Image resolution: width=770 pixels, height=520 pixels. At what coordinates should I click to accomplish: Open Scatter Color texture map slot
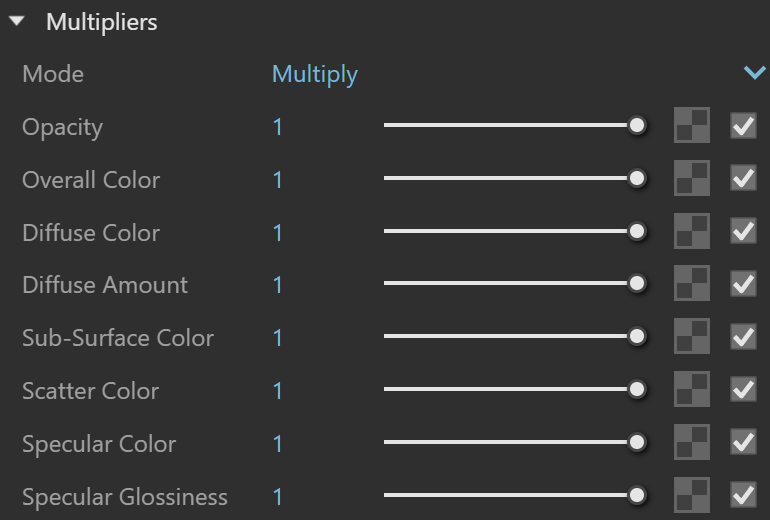(x=691, y=389)
